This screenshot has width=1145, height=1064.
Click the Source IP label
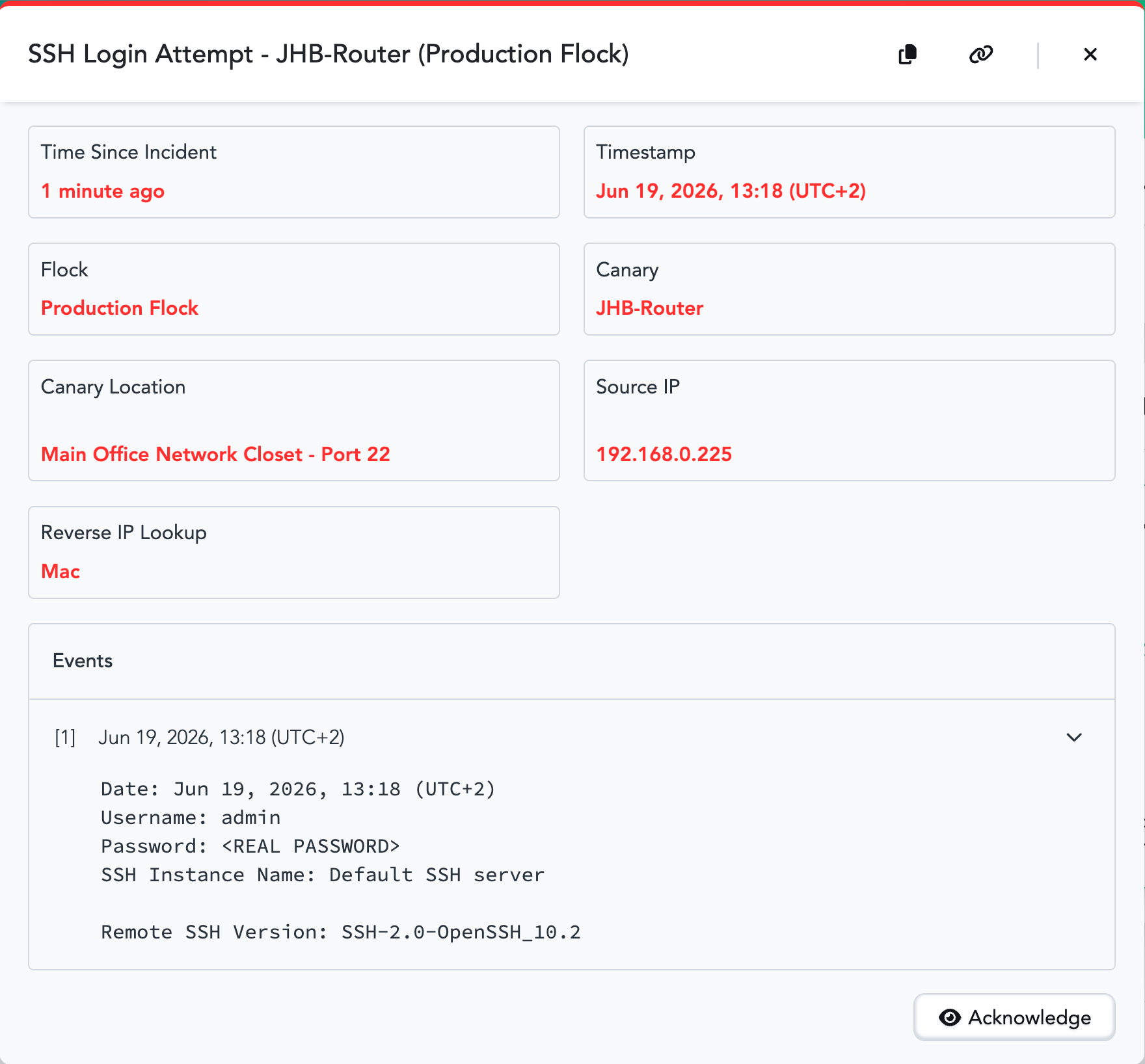[638, 387]
